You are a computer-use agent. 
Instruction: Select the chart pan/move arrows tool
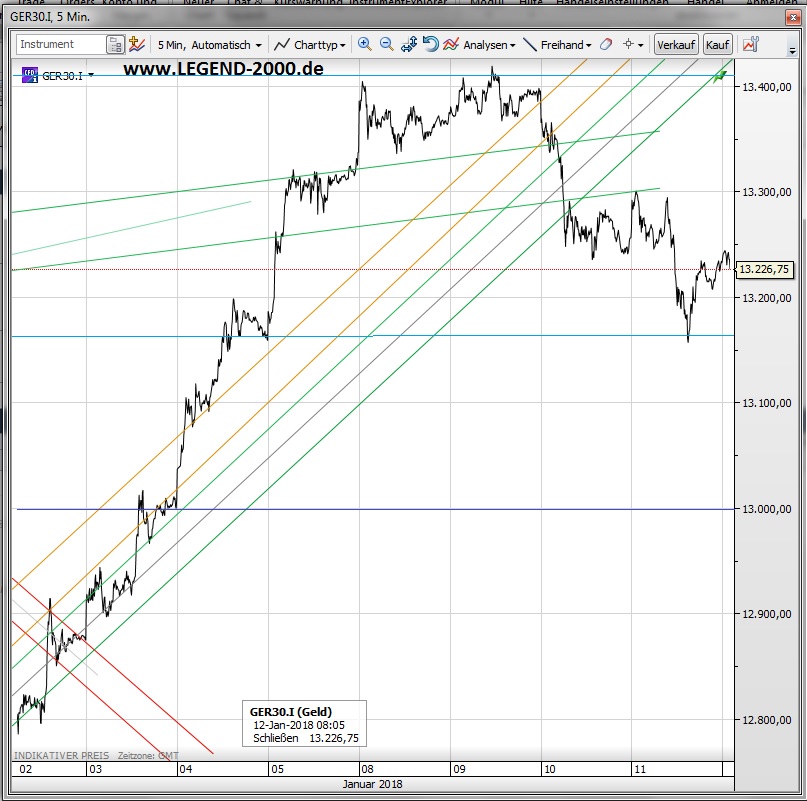tap(409, 45)
